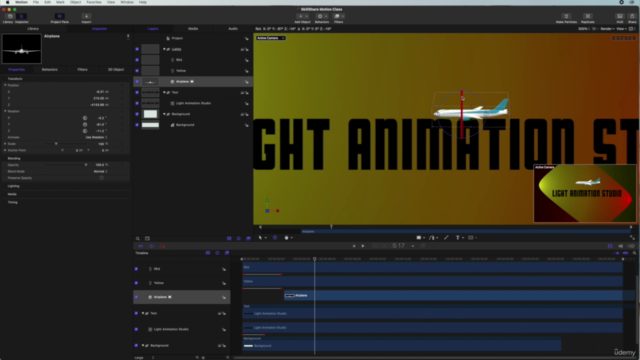The image size is (640, 360).
Task: Click the Replicate toolbar button
Action: coord(588,17)
